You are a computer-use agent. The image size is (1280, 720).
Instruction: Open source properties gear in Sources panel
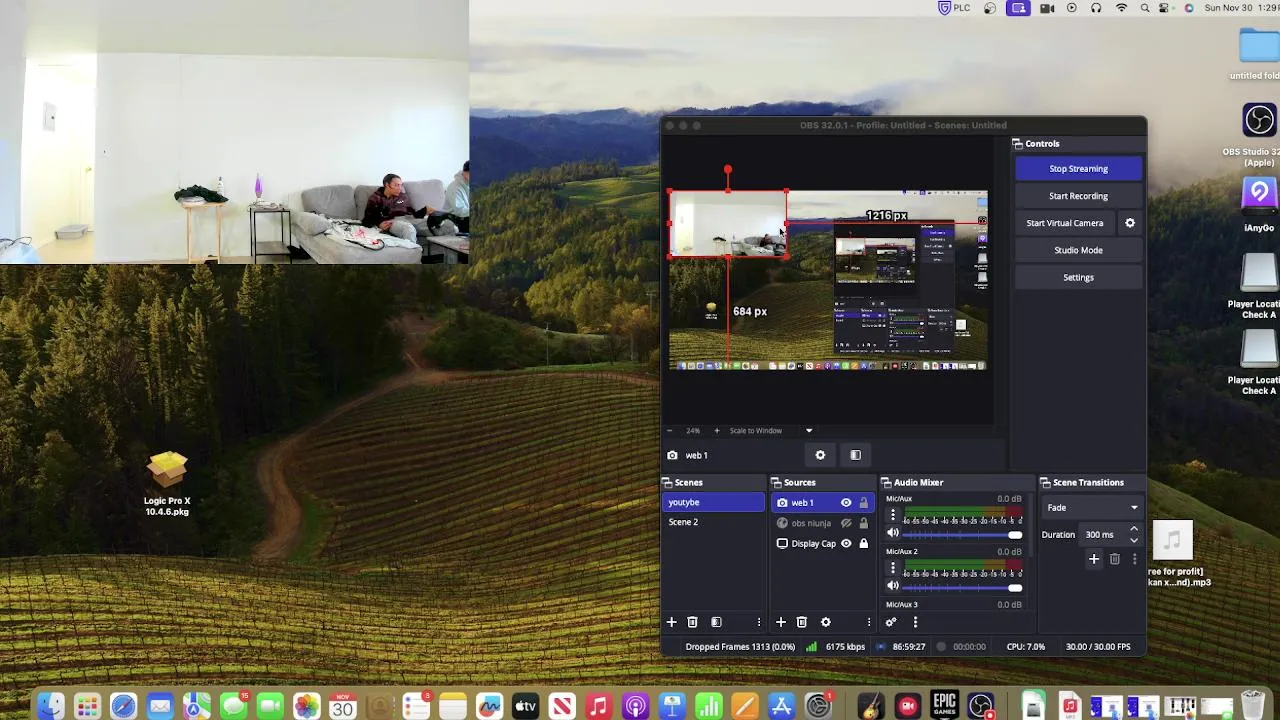coord(826,622)
